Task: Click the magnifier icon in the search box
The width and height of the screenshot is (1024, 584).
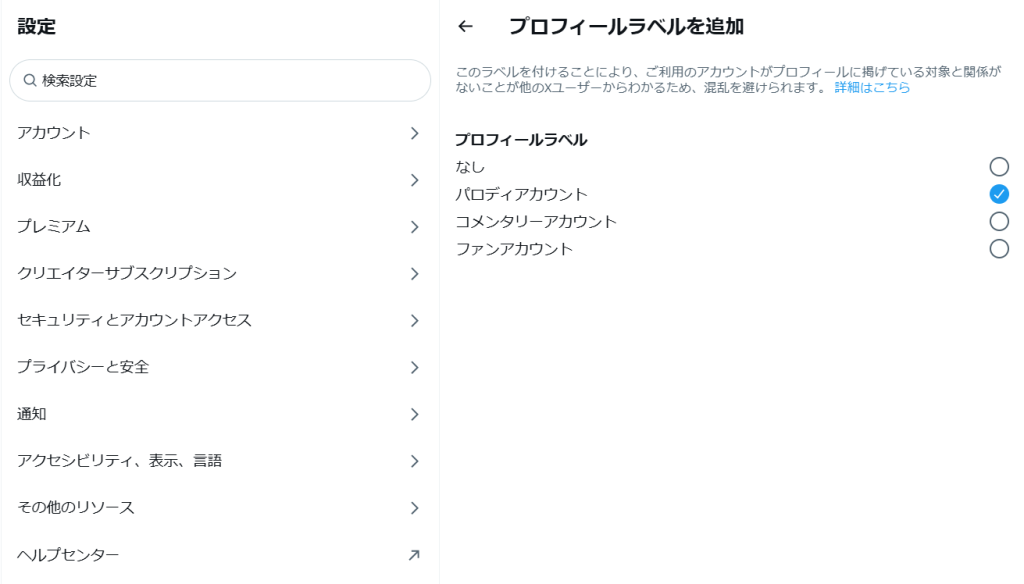Action: (29, 80)
